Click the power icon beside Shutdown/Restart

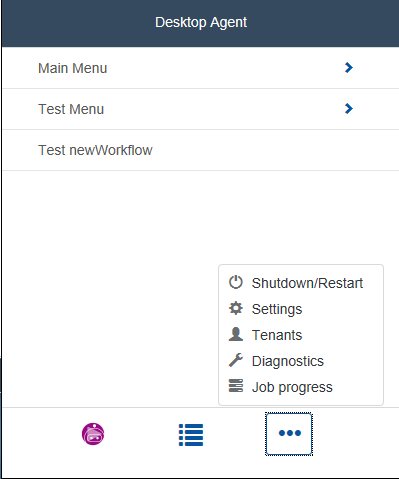pyautogui.click(x=236, y=282)
